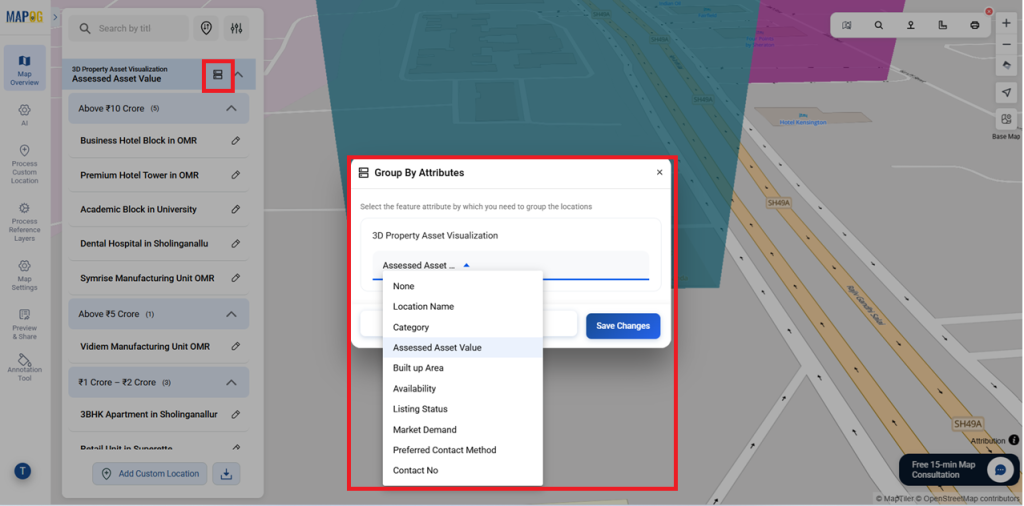Select None from the attribute list

[x=462, y=286]
